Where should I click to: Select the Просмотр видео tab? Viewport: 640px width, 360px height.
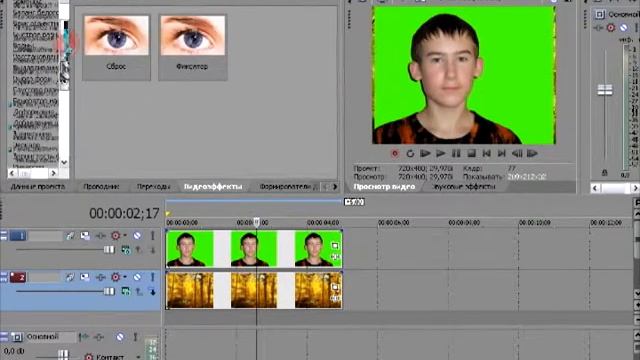tap(384, 187)
